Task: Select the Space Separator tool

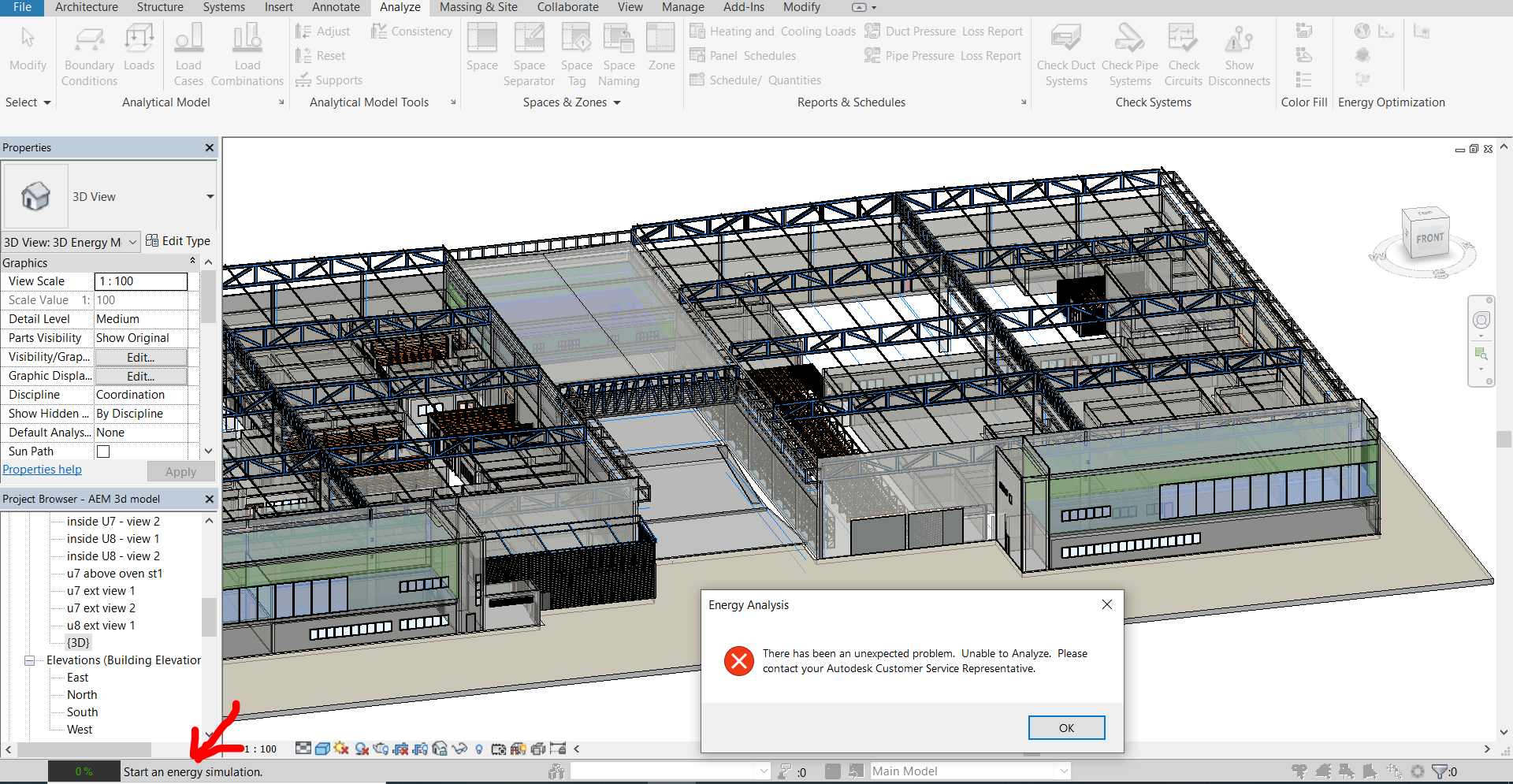Action: [529, 52]
